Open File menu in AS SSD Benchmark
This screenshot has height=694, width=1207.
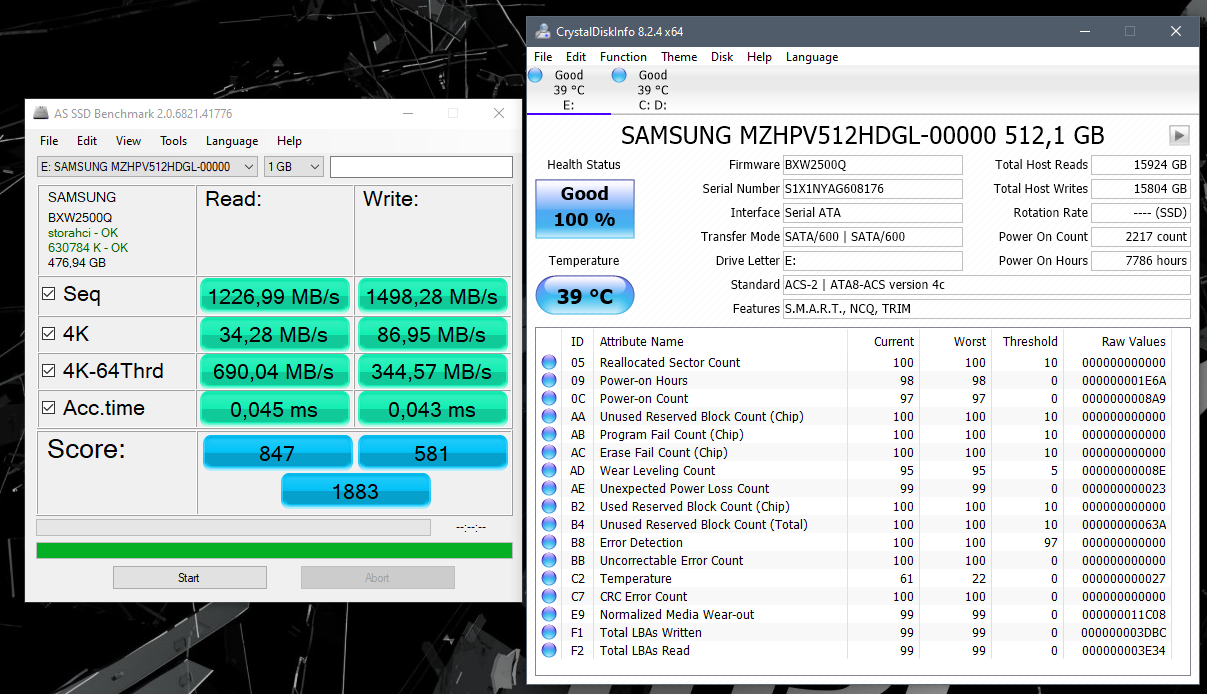(x=49, y=141)
